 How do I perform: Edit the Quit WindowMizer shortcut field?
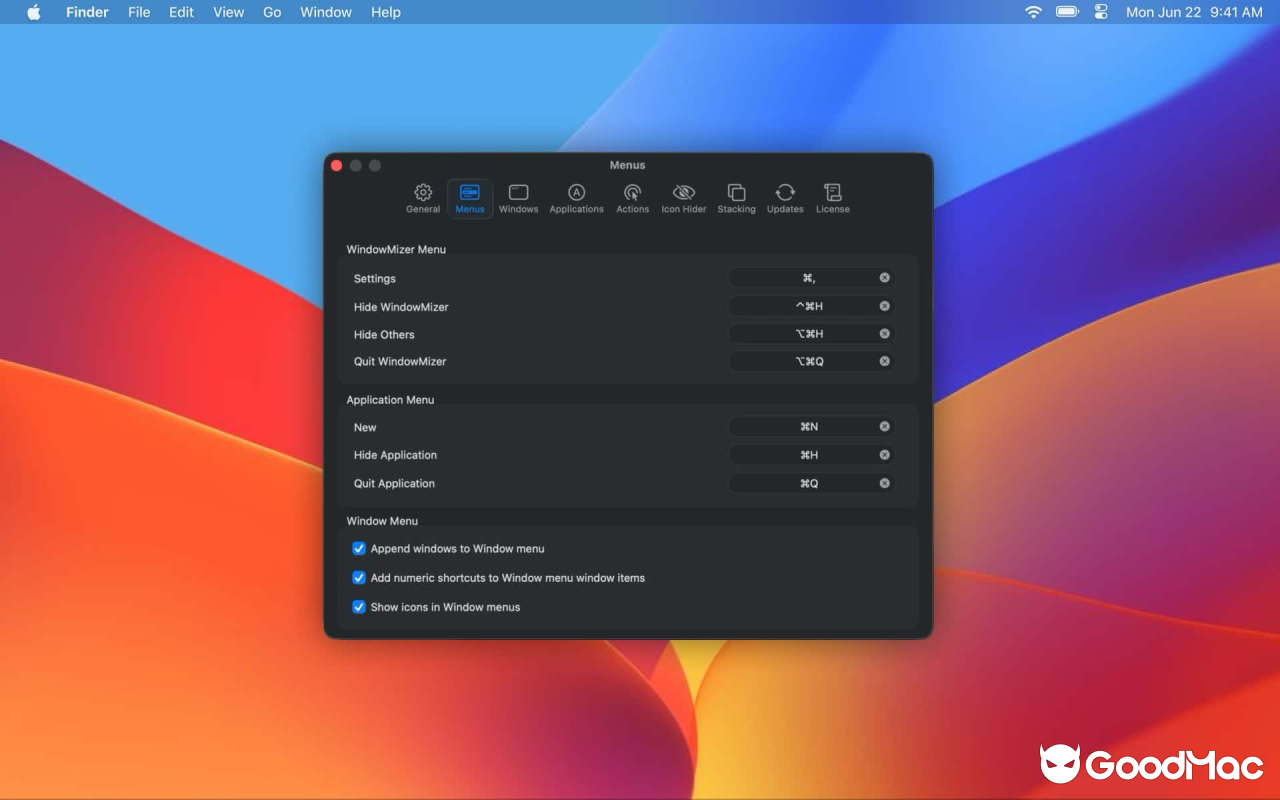pyautogui.click(x=810, y=361)
